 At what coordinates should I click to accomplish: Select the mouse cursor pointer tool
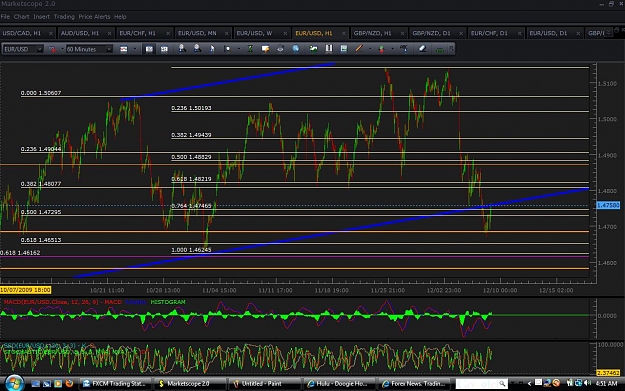(x=212, y=49)
